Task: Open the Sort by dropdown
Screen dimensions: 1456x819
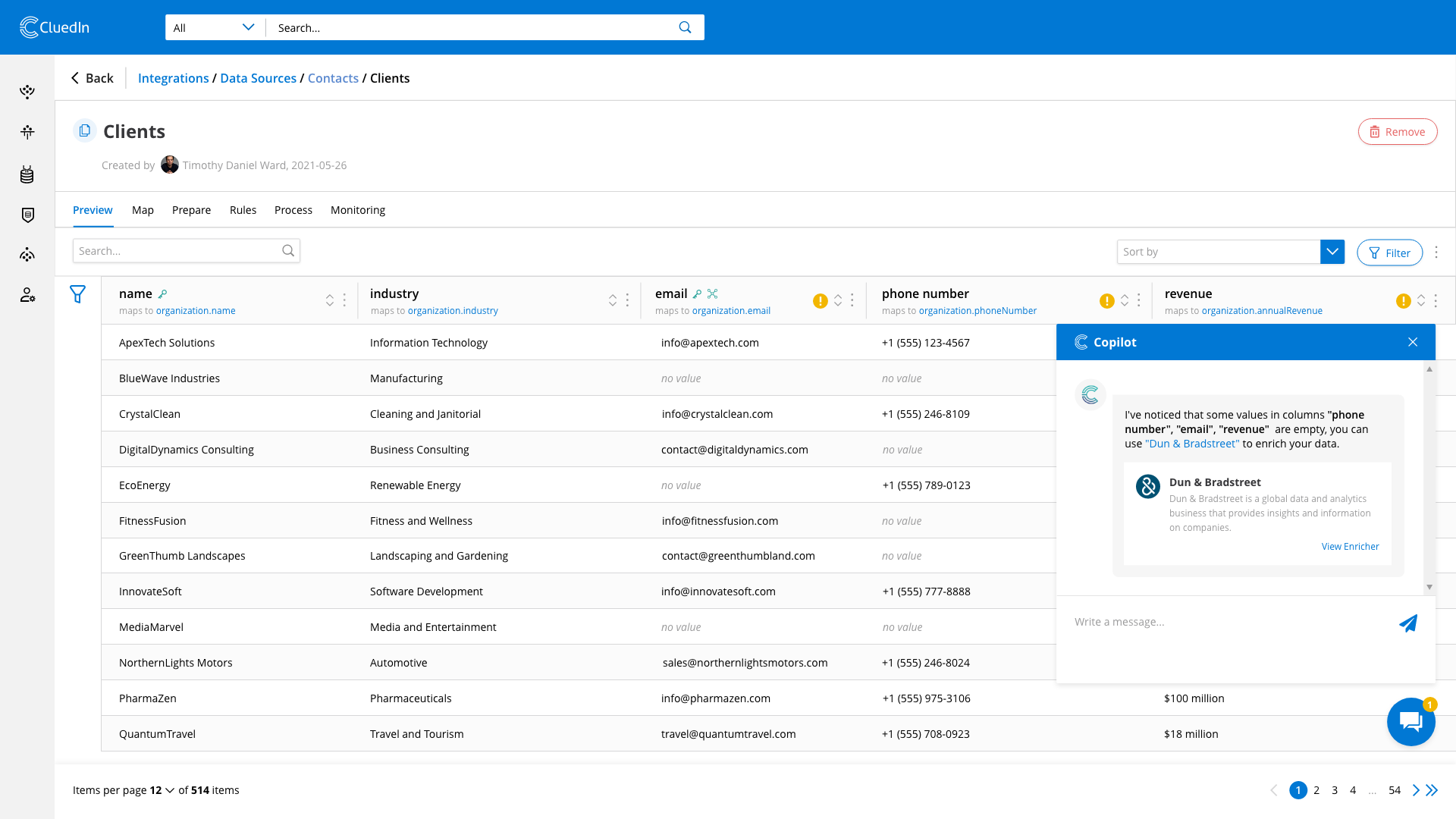Action: pos(1332,251)
